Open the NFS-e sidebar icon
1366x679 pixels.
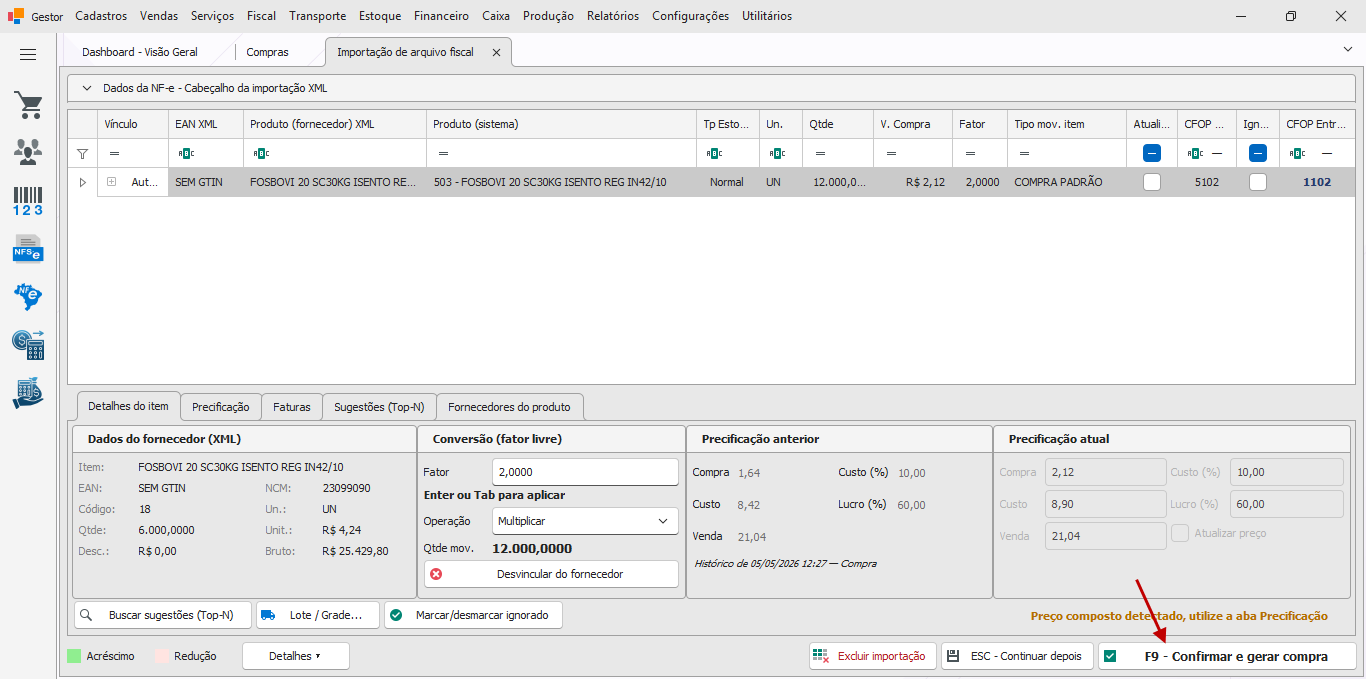point(28,248)
